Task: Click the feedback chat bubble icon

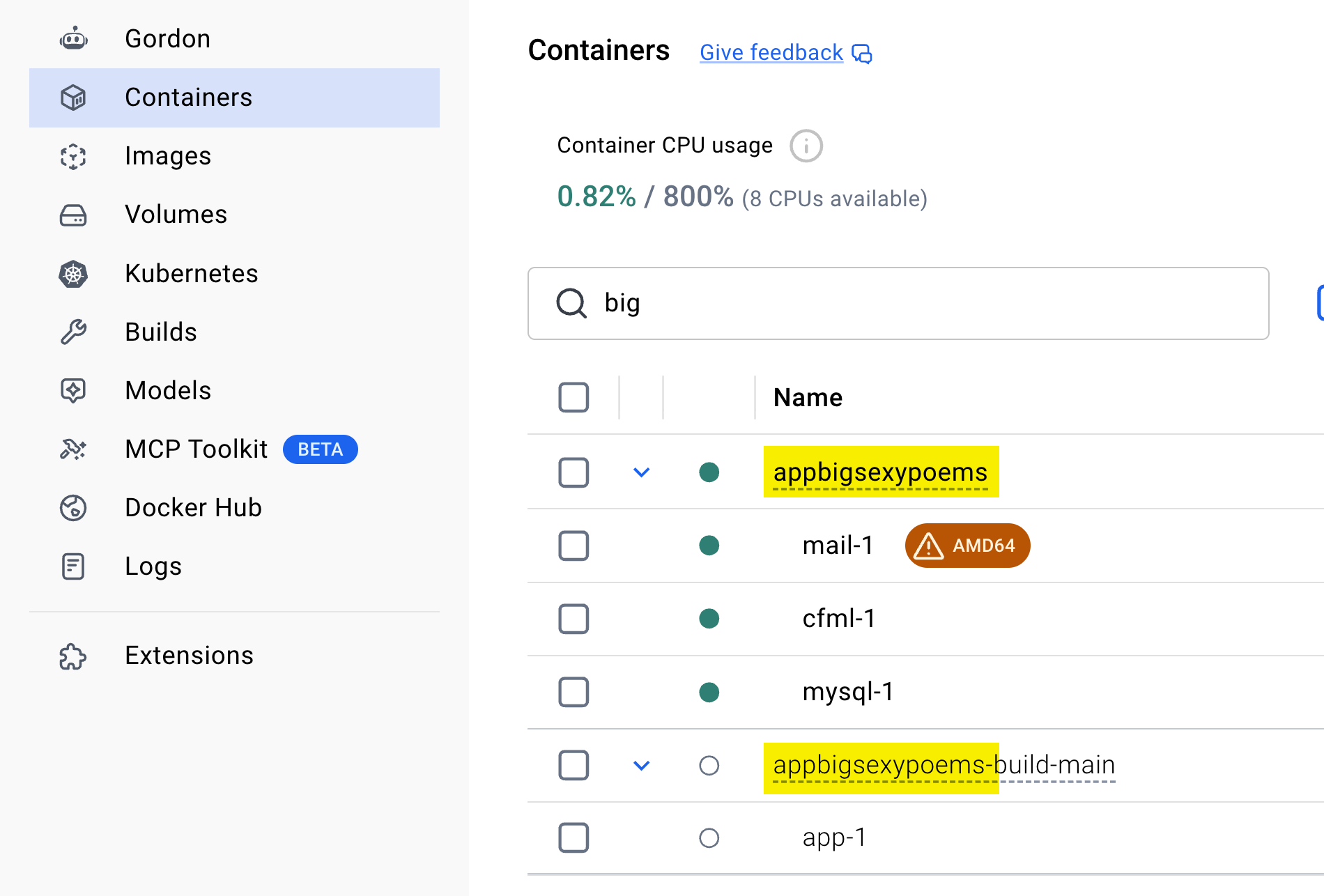Action: 862,54
